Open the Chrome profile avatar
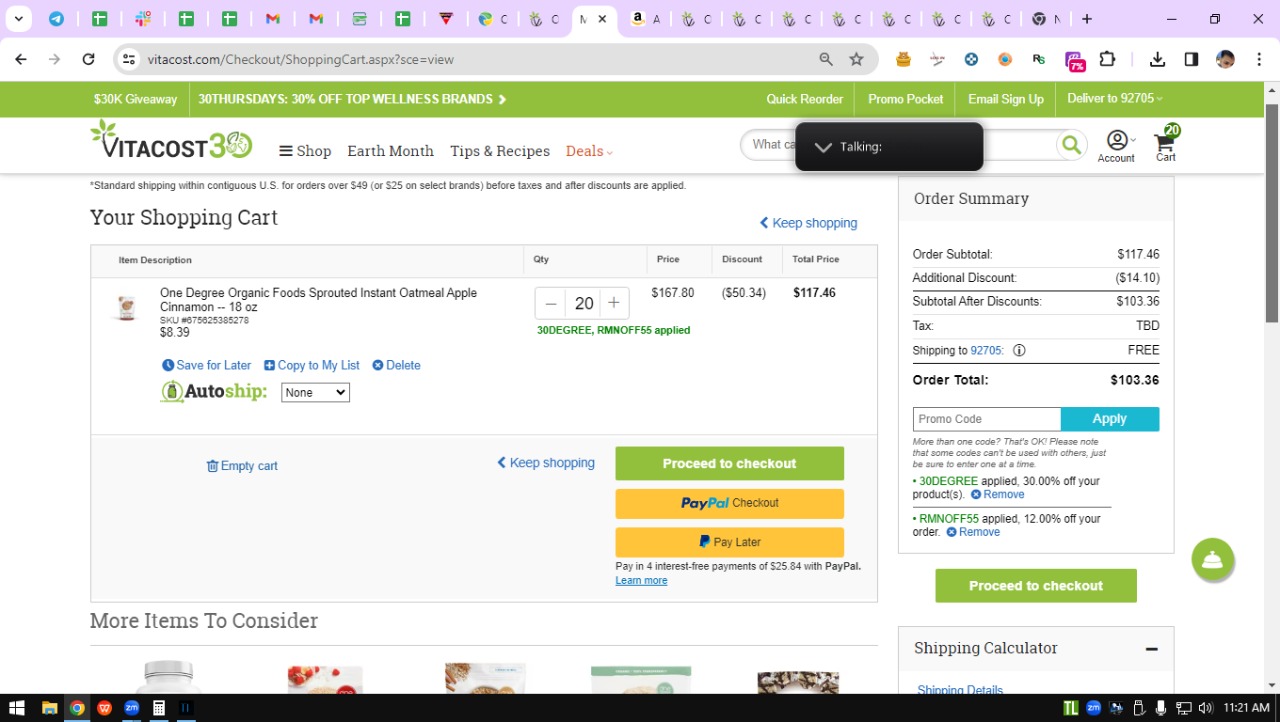1280x722 pixels. 1225,59
